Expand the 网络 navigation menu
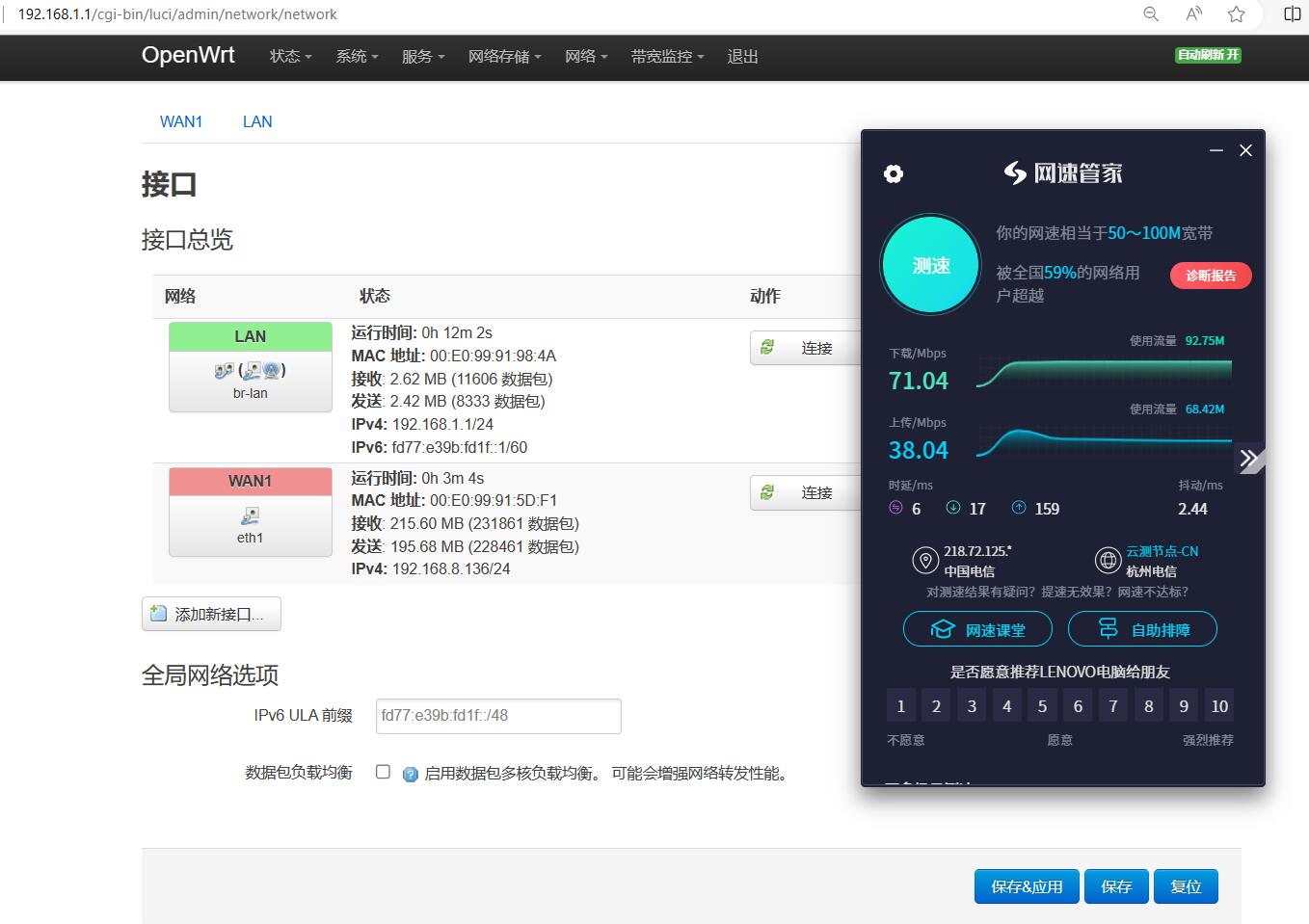1309x924 pixels. click(x=586, y=57)
